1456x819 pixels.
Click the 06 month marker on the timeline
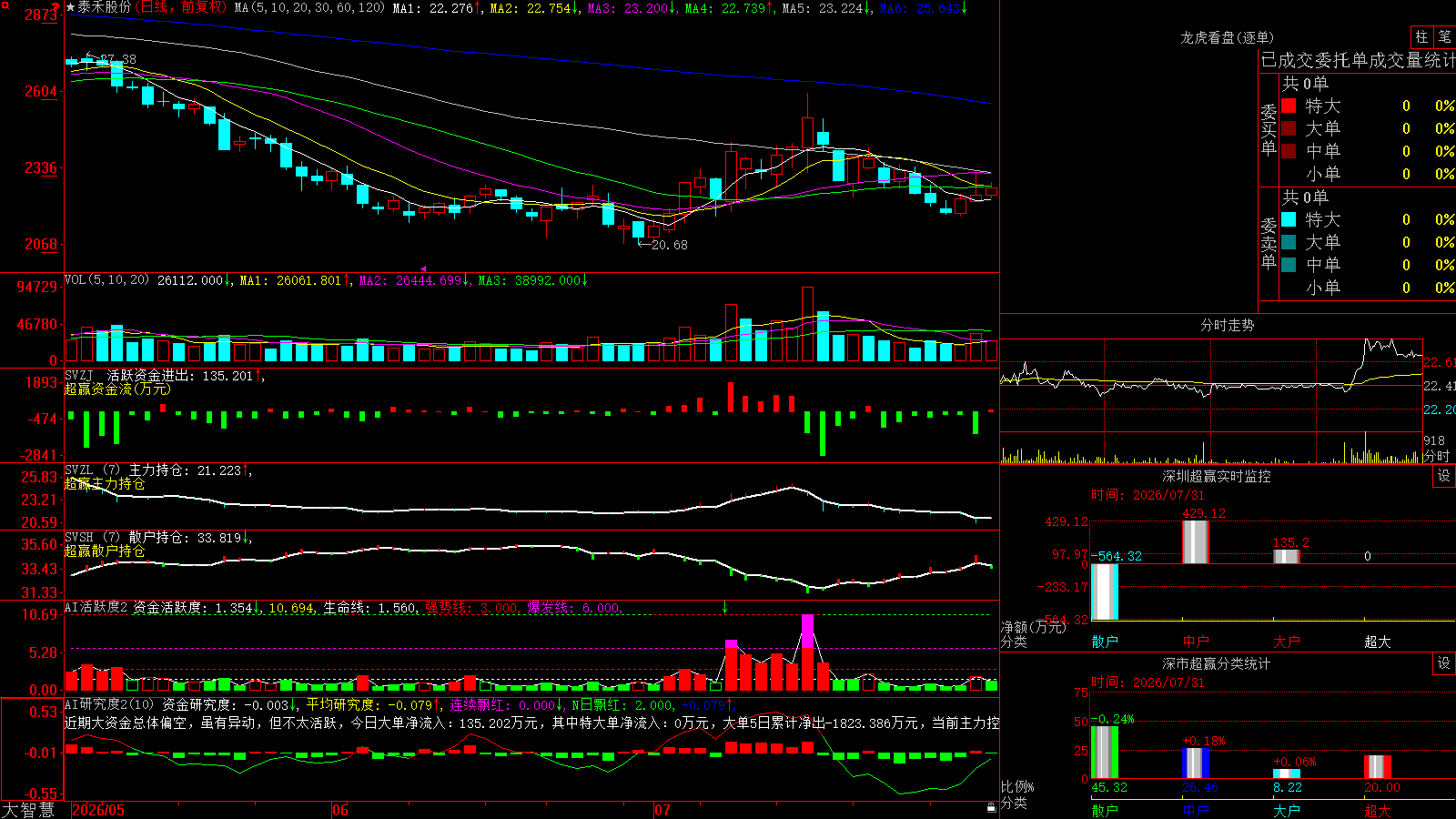coord(340,810)
